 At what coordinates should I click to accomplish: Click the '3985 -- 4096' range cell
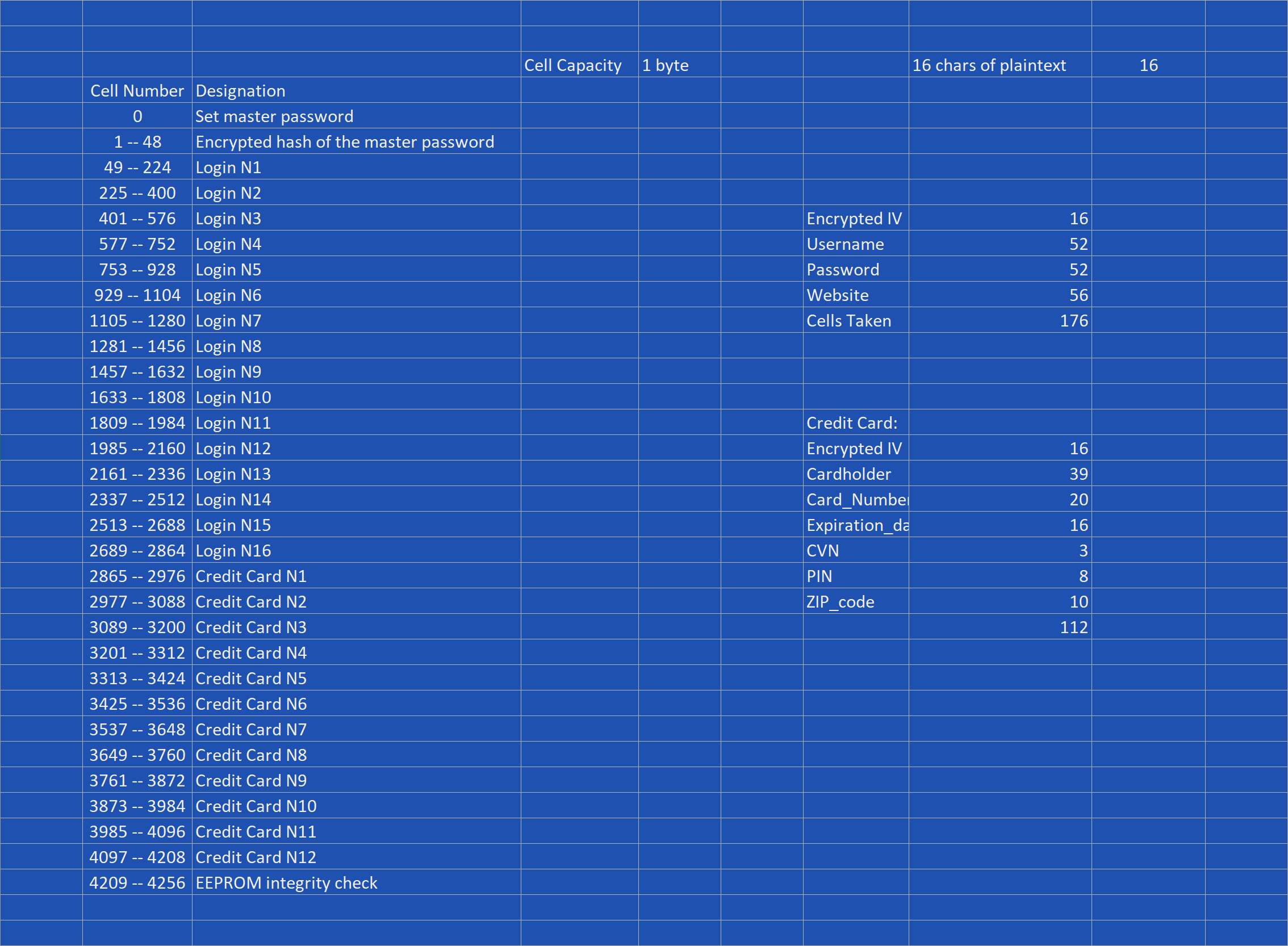pos(137,831)
